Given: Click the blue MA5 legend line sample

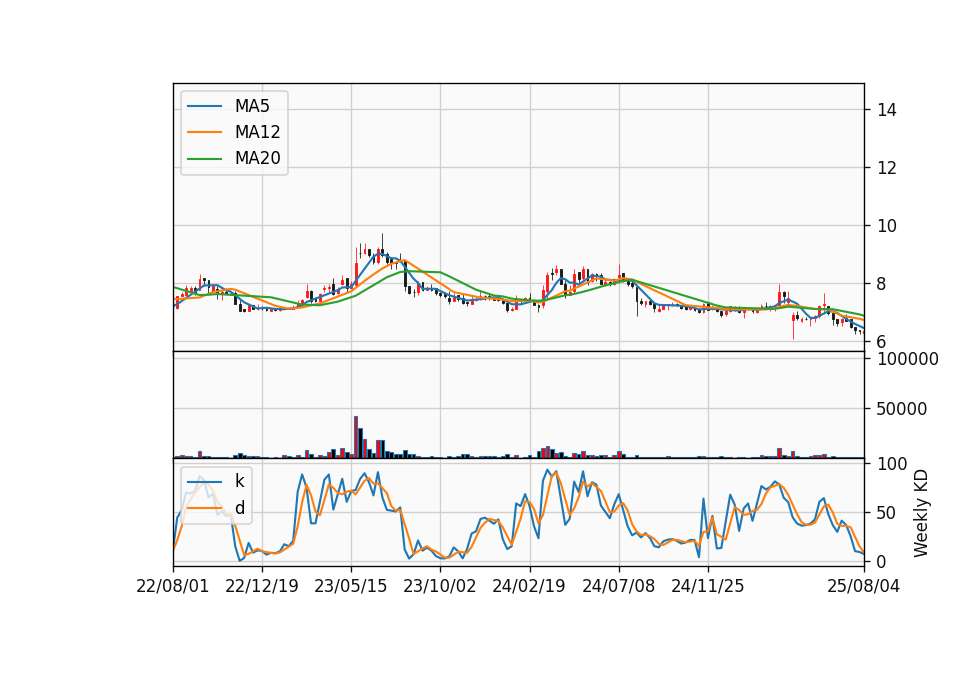Looking at the screenshot, I should click(x=204, y=106).
